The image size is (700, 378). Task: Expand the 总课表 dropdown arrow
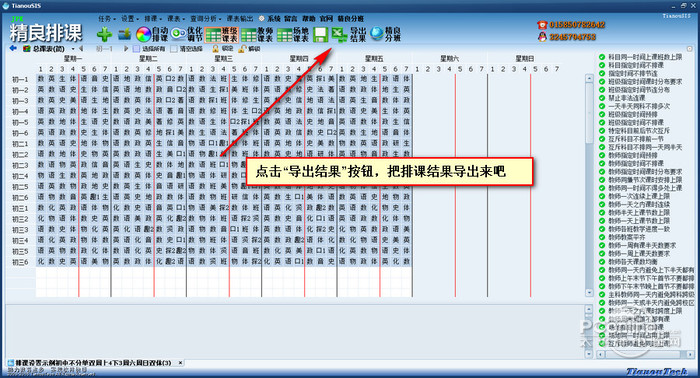(73, 48)
